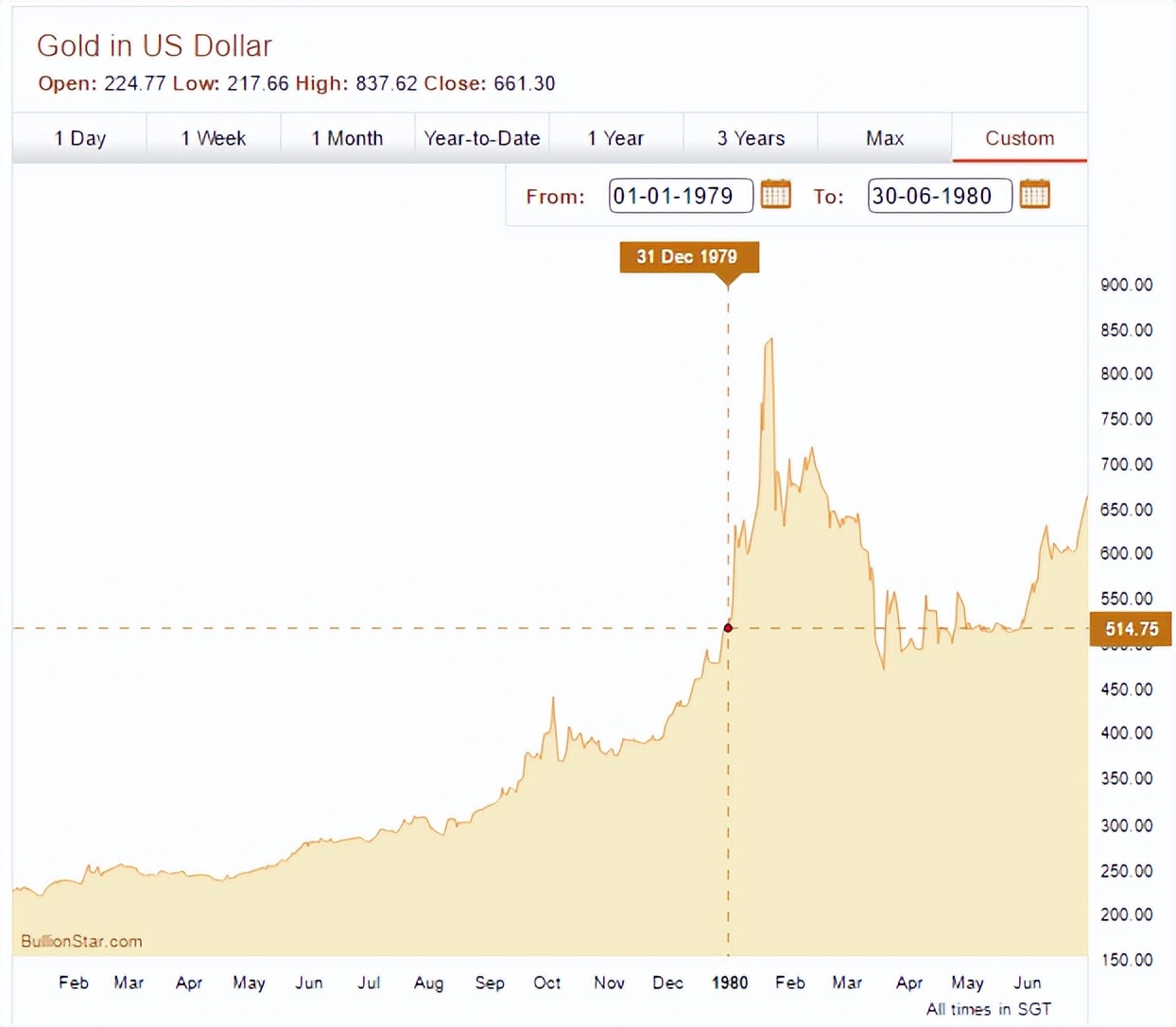The width and height of the screenshot is (1176, 1027).
Task: Select the 1 Week range tab
Action: click(x=214, y=138)
